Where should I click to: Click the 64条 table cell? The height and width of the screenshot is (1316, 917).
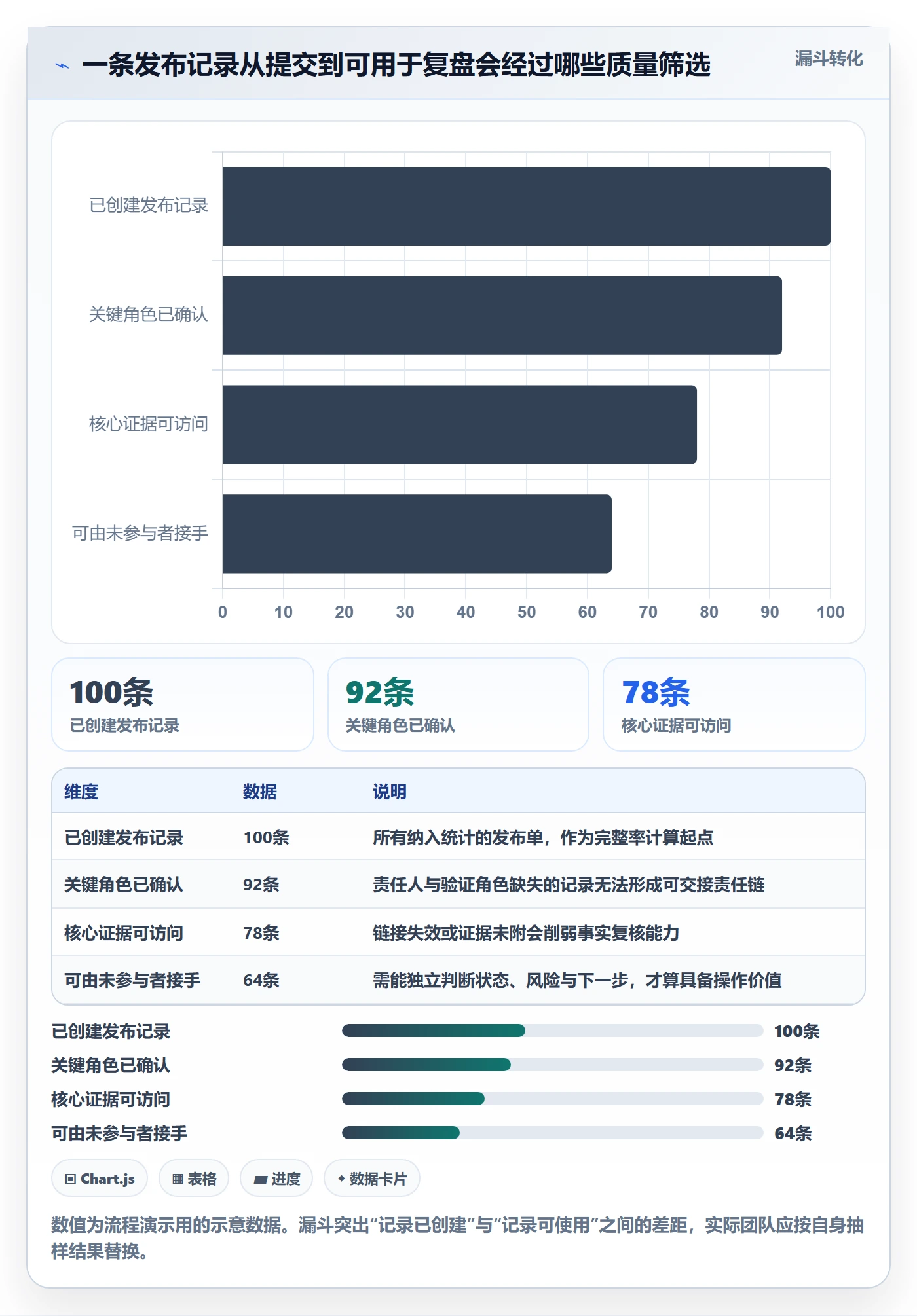[261, 980]
